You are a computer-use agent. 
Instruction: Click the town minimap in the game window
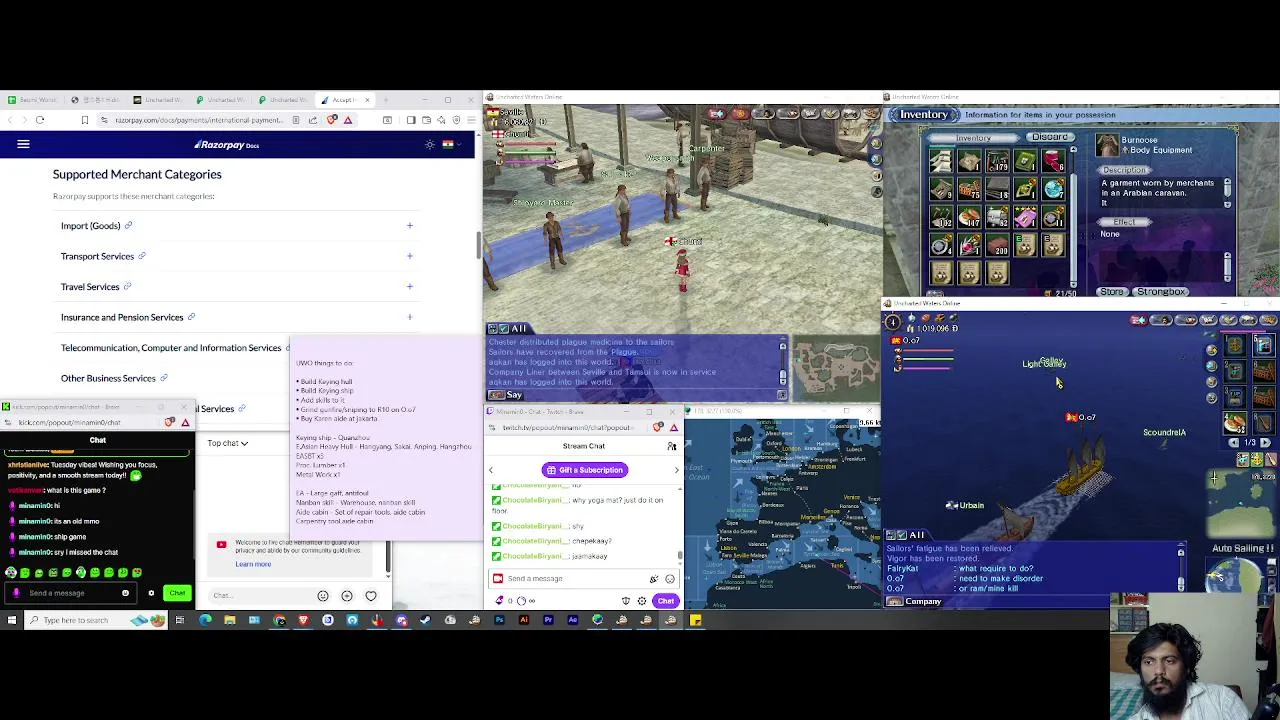pyautogui.click(x=836, y=367)
